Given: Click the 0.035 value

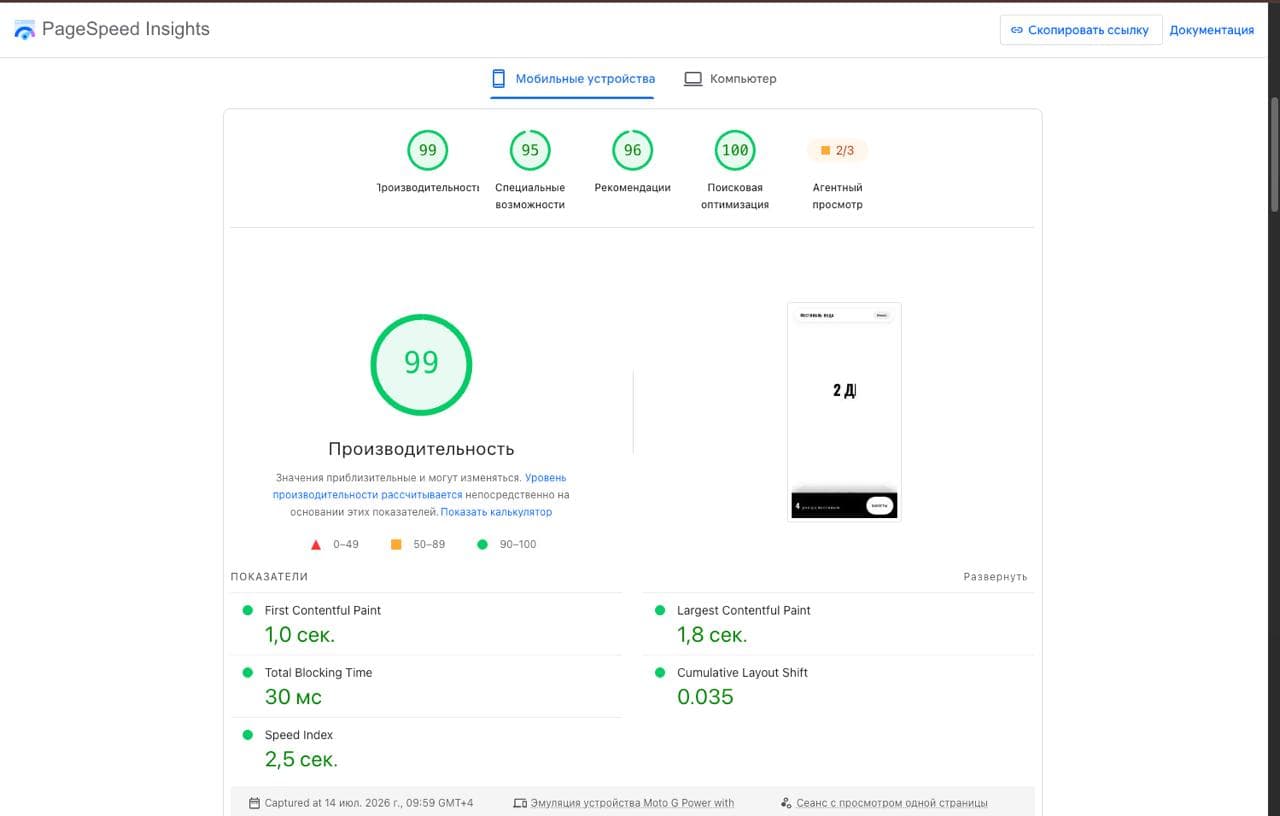Looking at the screenshot, I should pos(705,697).
